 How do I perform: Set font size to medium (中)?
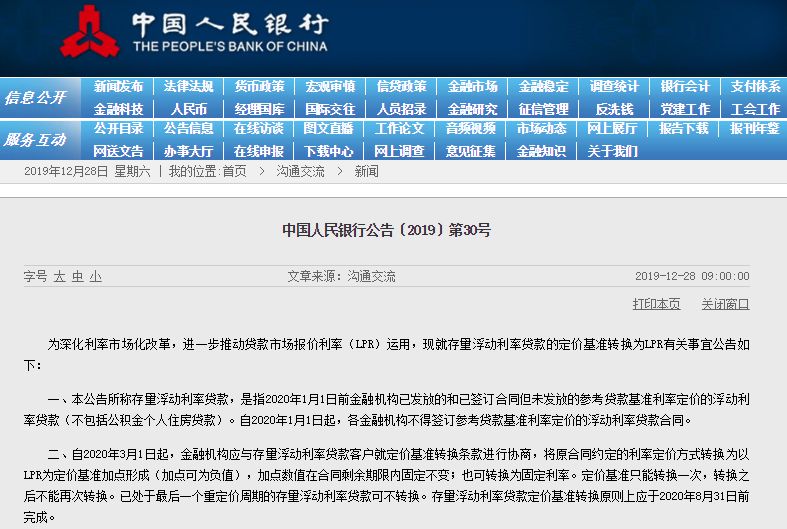(x=77, y=276)
